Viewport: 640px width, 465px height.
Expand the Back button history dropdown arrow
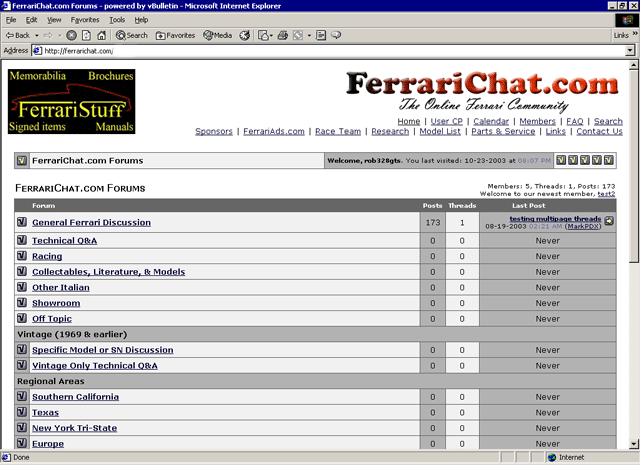(x=37, y=36)
